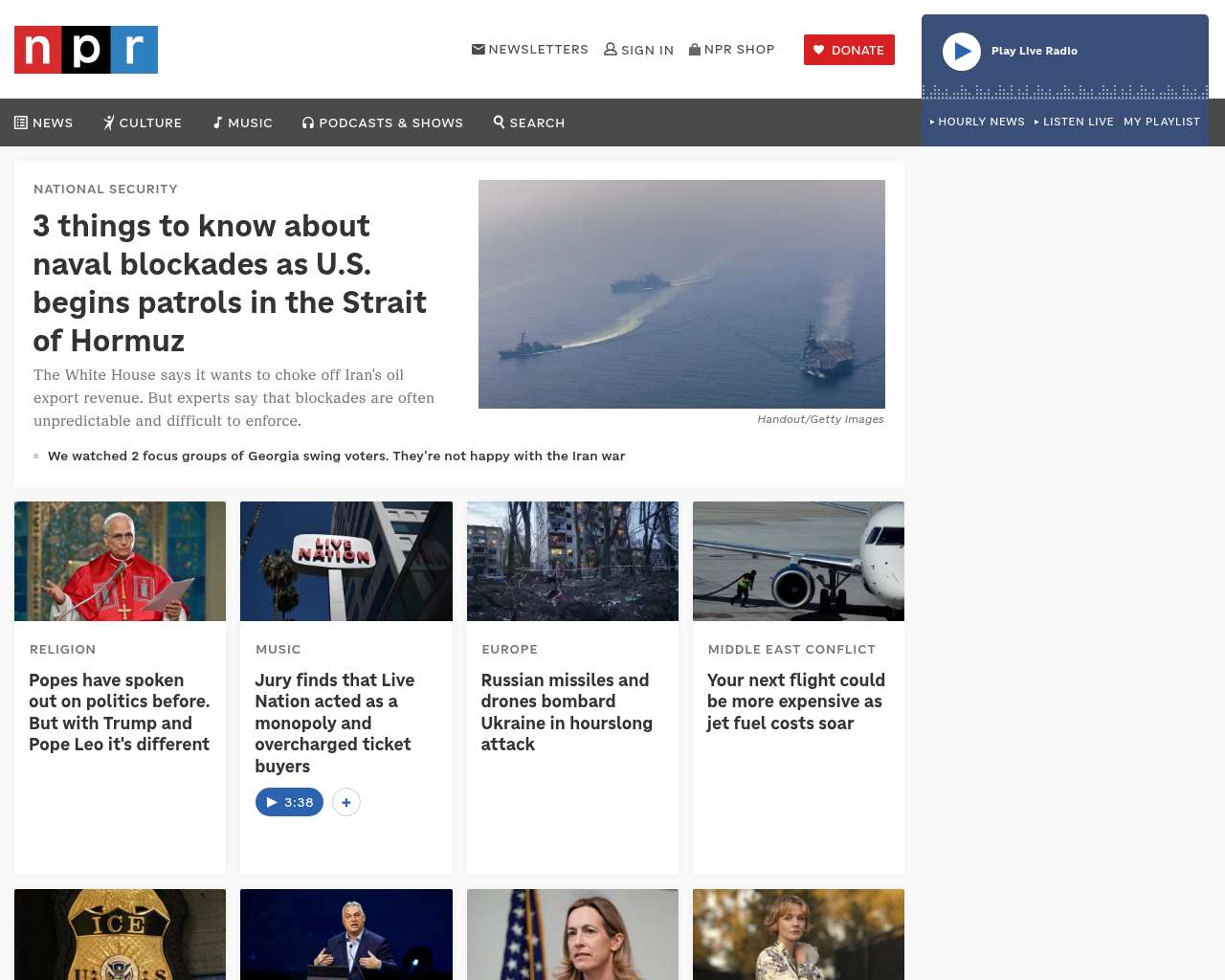Click the damaged apartment buildings photo
The width and height of the screenshot is (1225, 980).
572,561
